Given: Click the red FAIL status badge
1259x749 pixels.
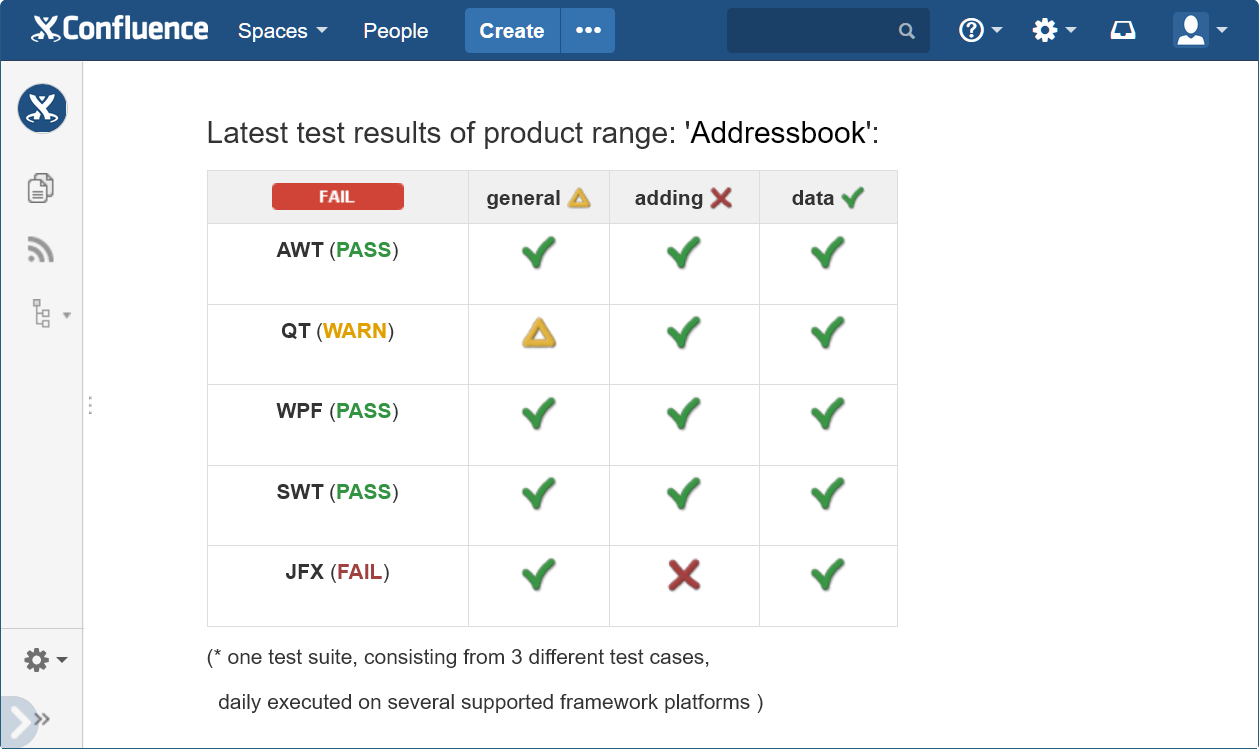Looking at the screenshot, I should (338, 197).
